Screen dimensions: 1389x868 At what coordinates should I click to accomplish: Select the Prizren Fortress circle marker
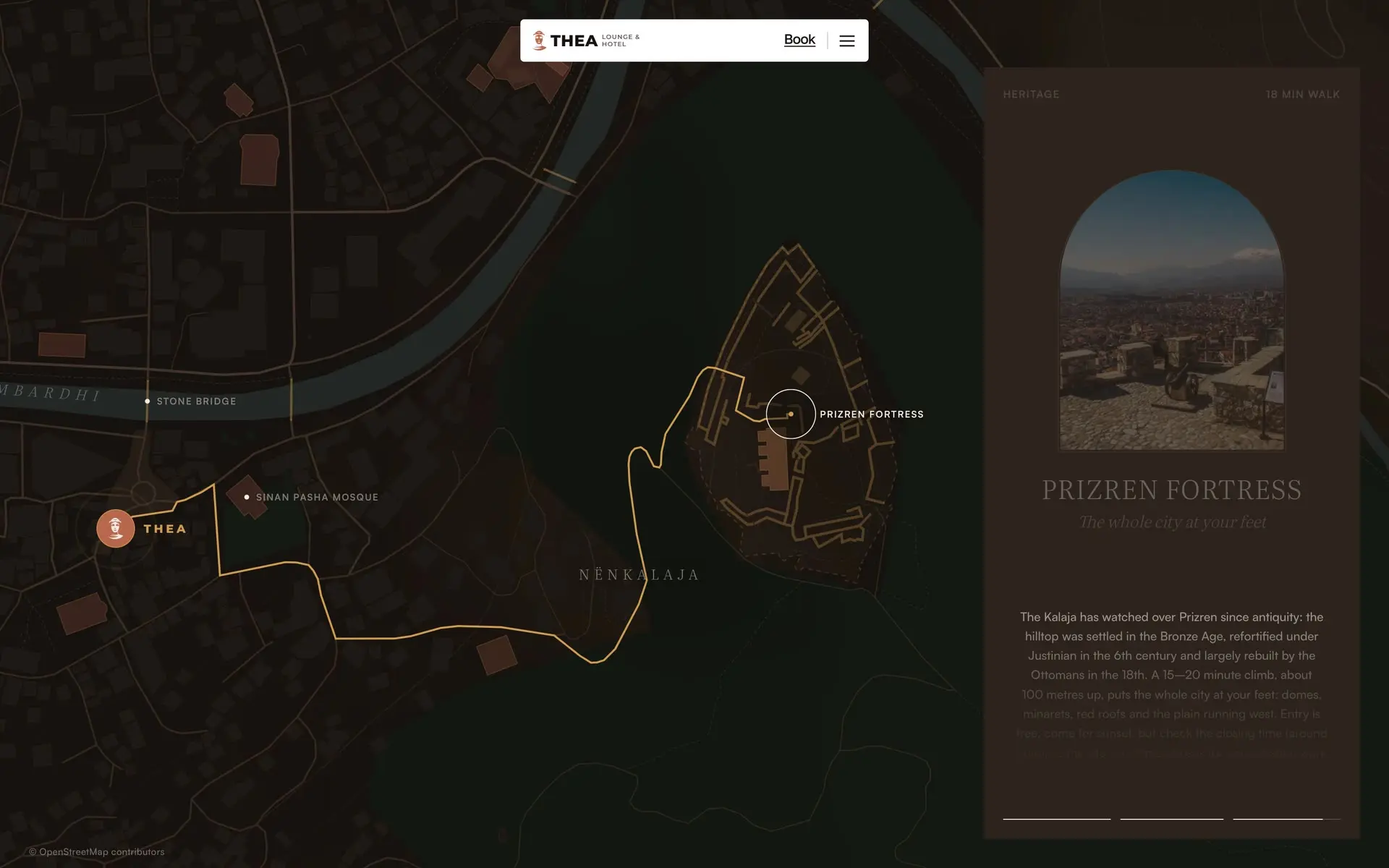[791, 414]
